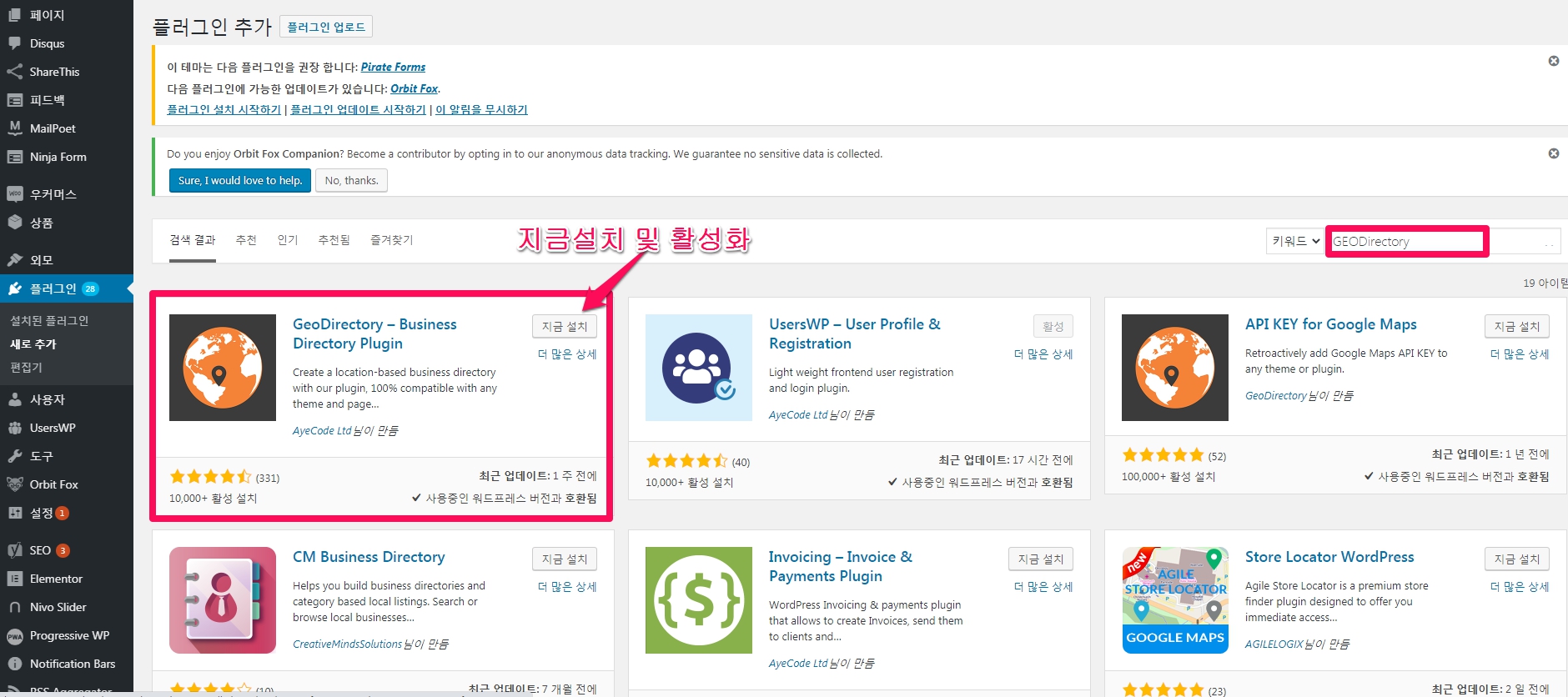Click 플러그인 설치 시작하기 link
This screenshot has width=1568, height=697.
point(224,110)
